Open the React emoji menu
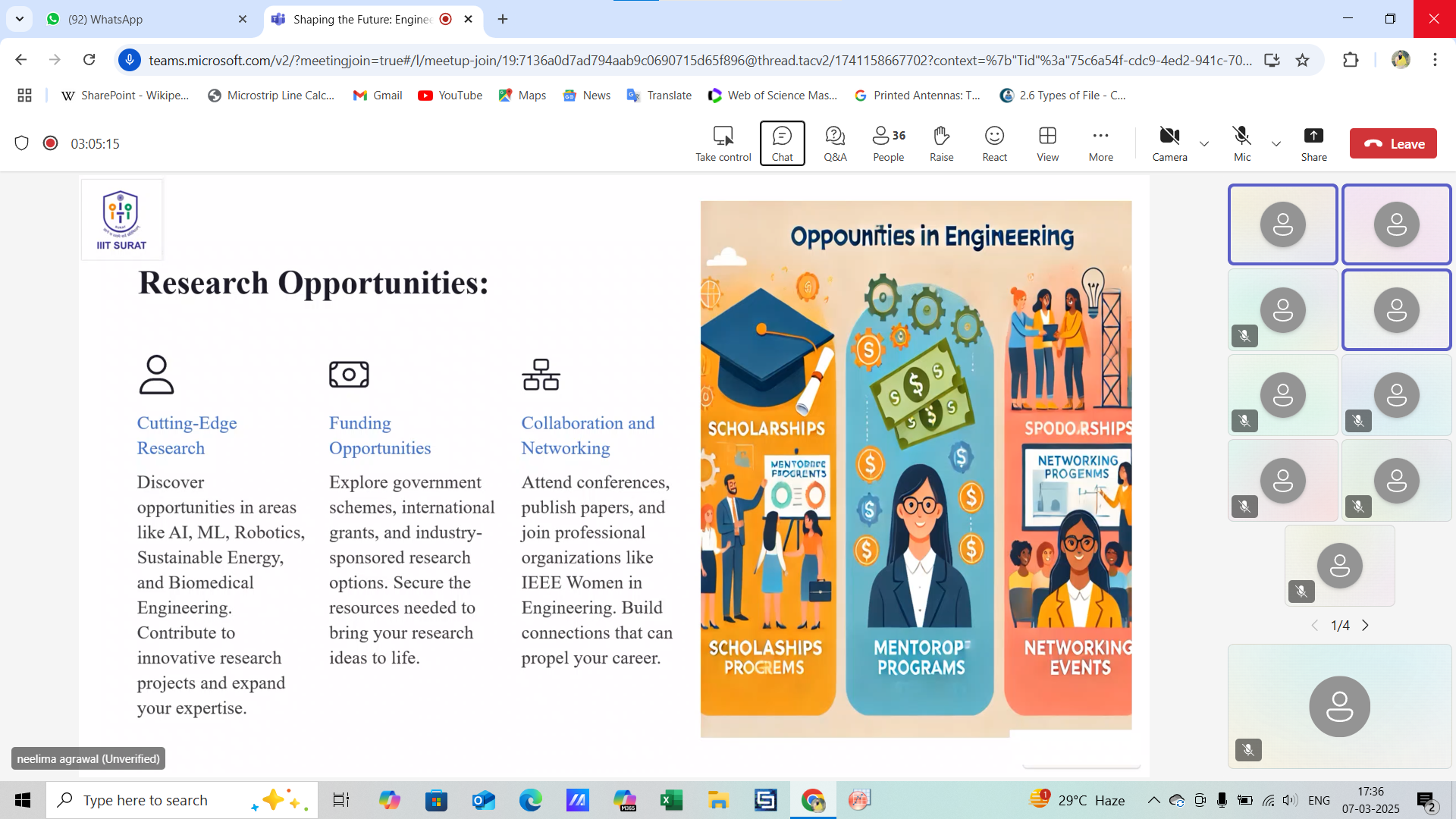Image resolution: width=1456 pixels, height=819 pixels. [x=994, y=143]
